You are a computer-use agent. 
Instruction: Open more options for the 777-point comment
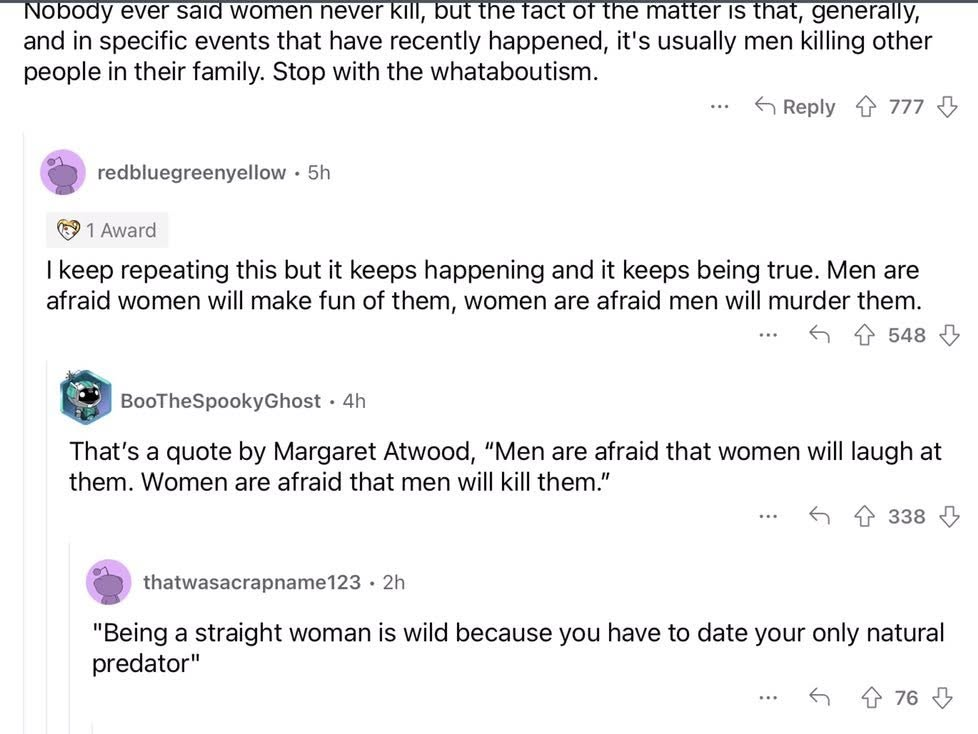pos(719,107)
